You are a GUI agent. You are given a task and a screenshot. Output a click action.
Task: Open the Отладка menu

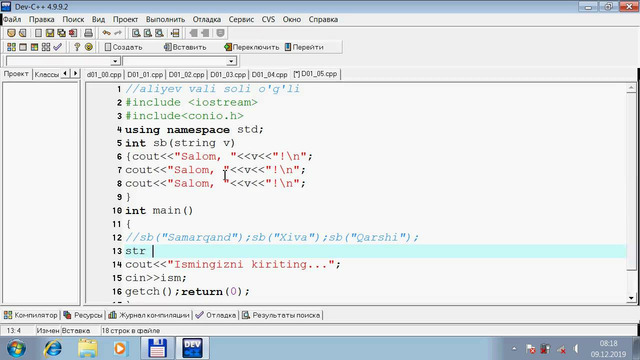pos(207,19)
